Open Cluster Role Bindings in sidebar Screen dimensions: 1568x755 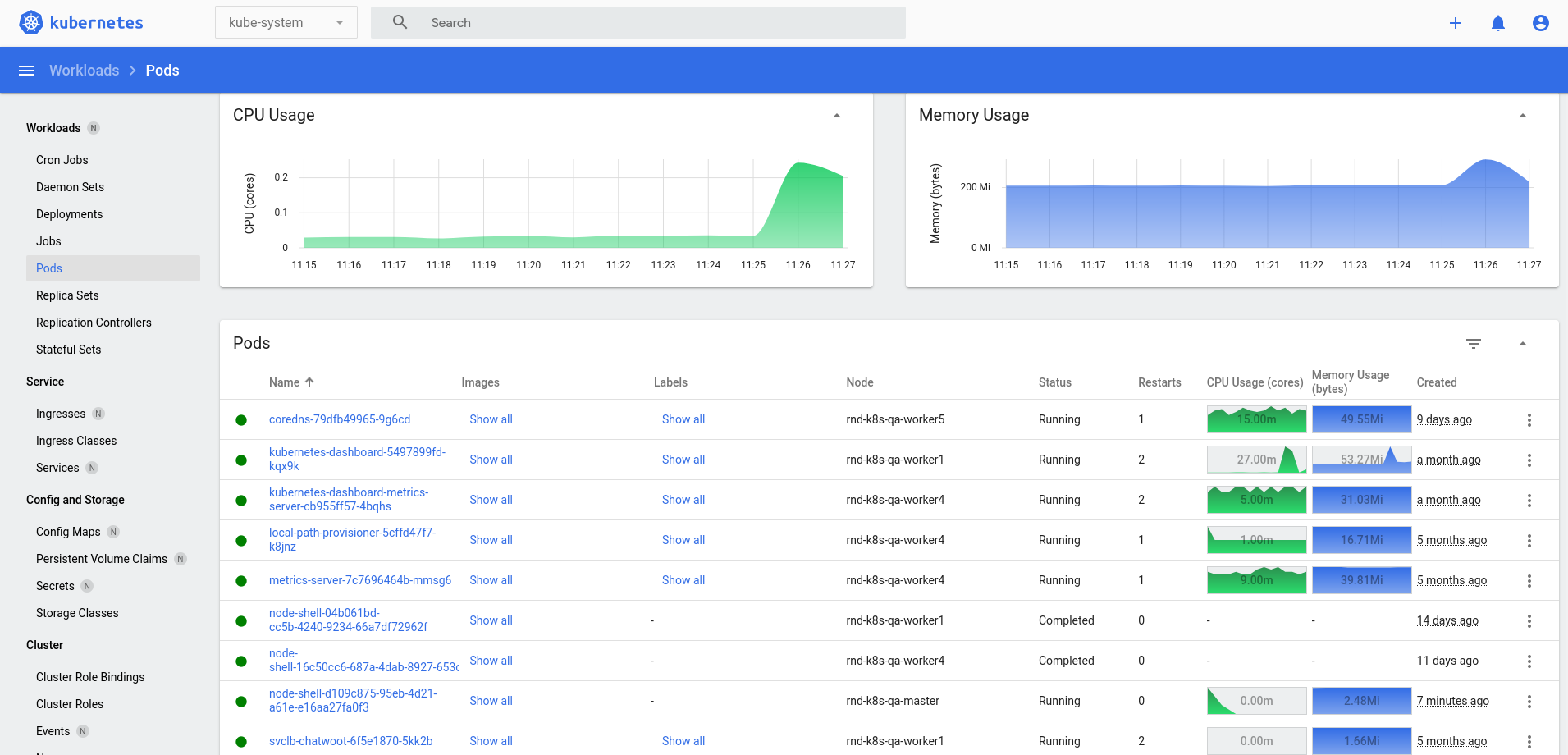tap(90, 677)
